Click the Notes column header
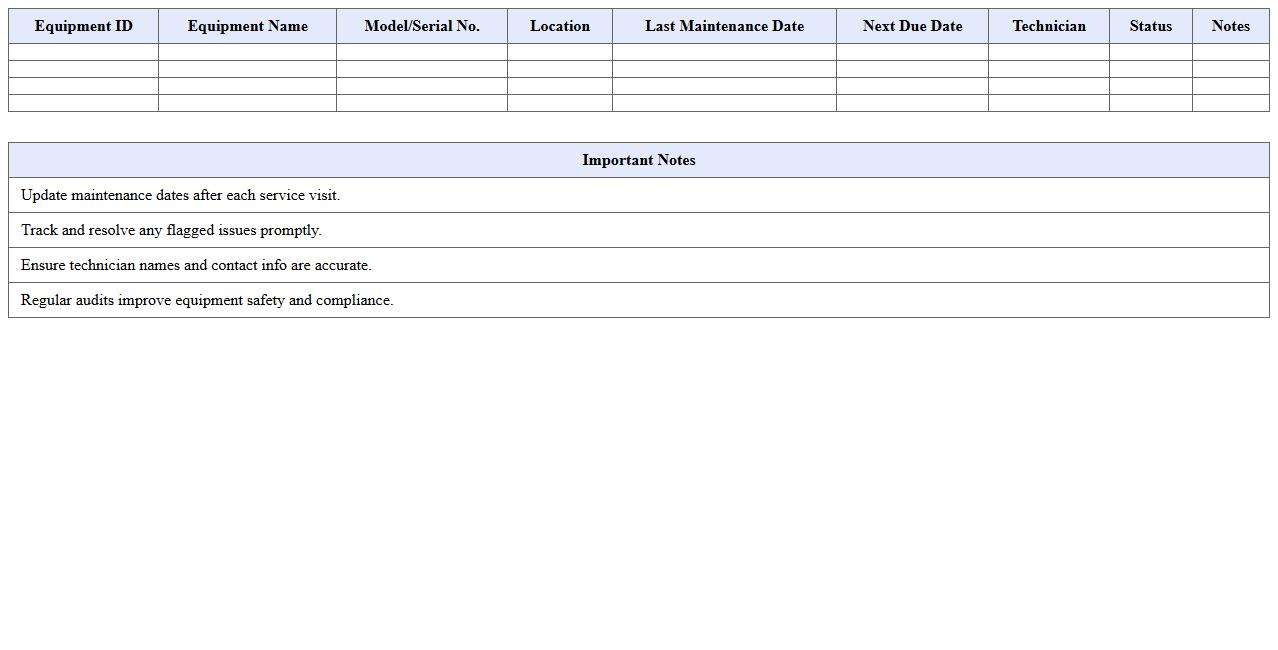The height and width of the screenshot is (650, 1278). (1231, 26)
